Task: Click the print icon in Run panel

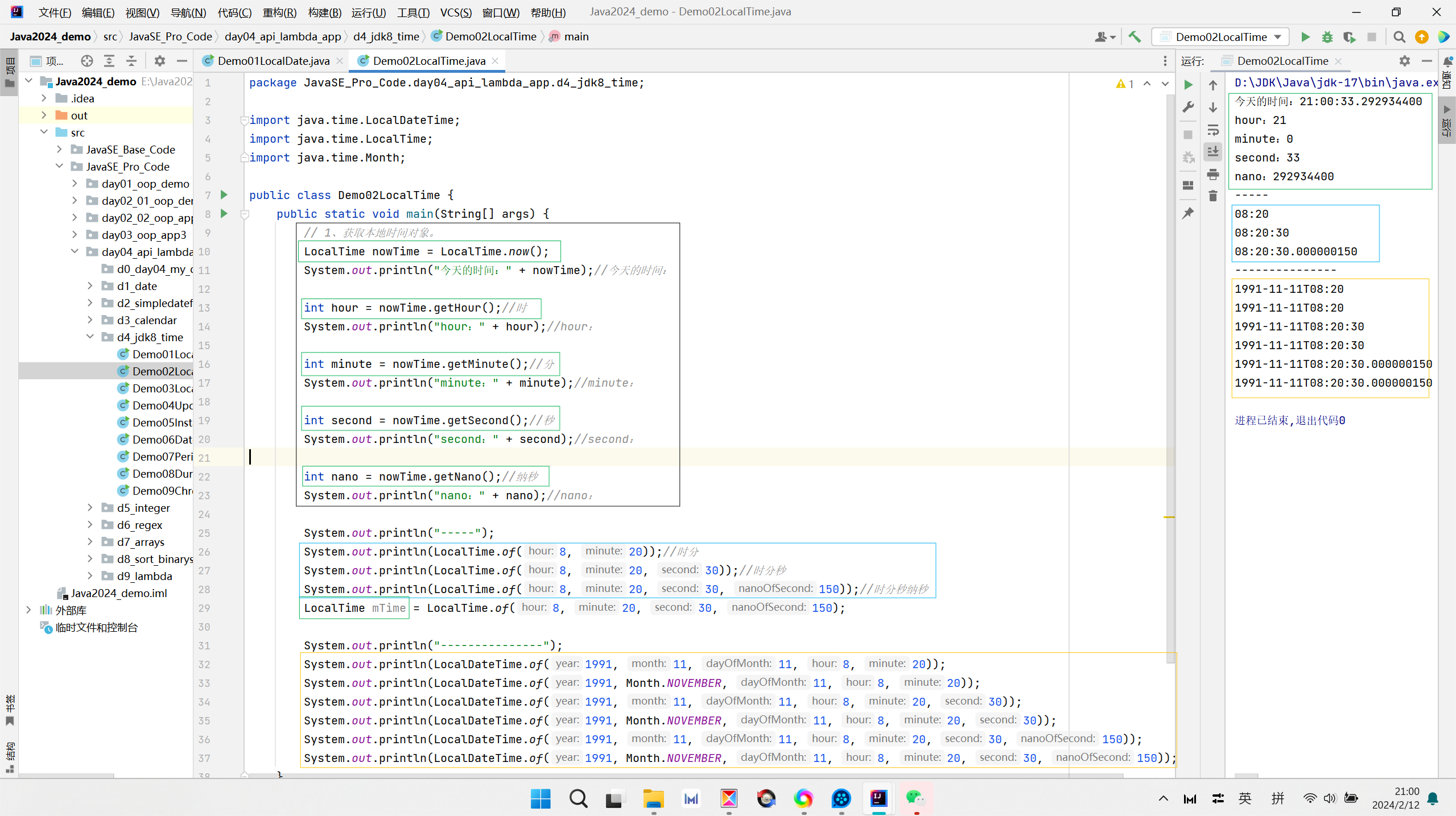Action: tap(1212, 174)
